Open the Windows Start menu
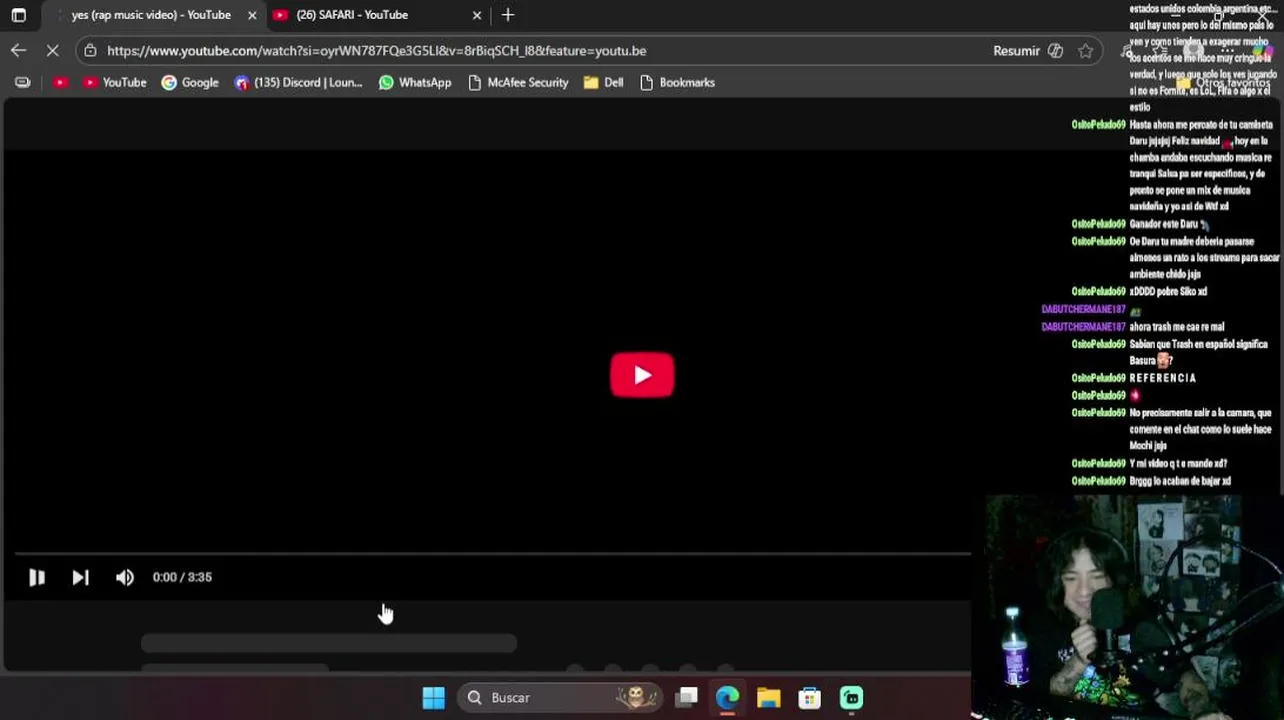 [x=433, y=697]
